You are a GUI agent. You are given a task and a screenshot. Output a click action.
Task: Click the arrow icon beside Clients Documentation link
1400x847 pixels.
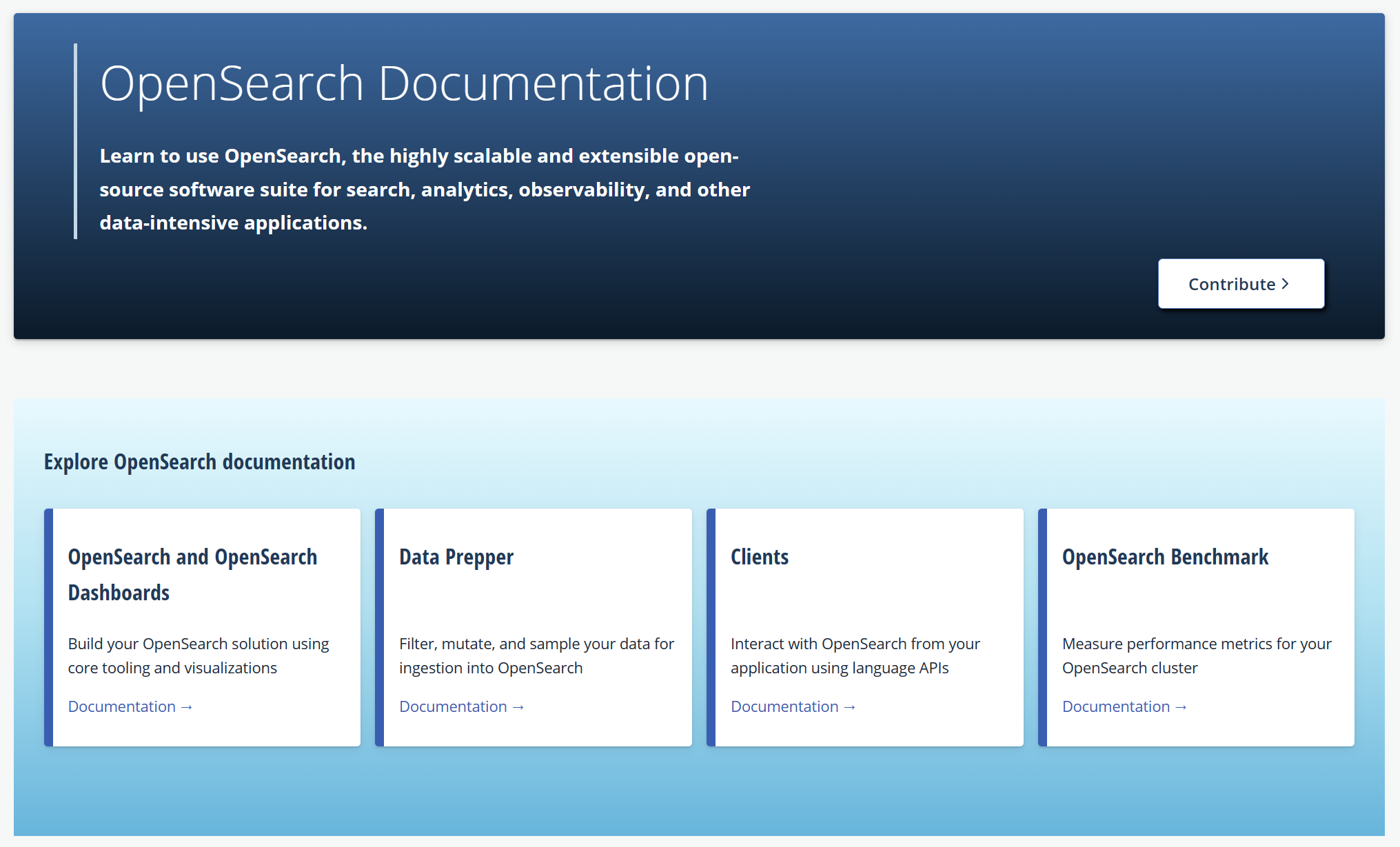click(850, 706)
